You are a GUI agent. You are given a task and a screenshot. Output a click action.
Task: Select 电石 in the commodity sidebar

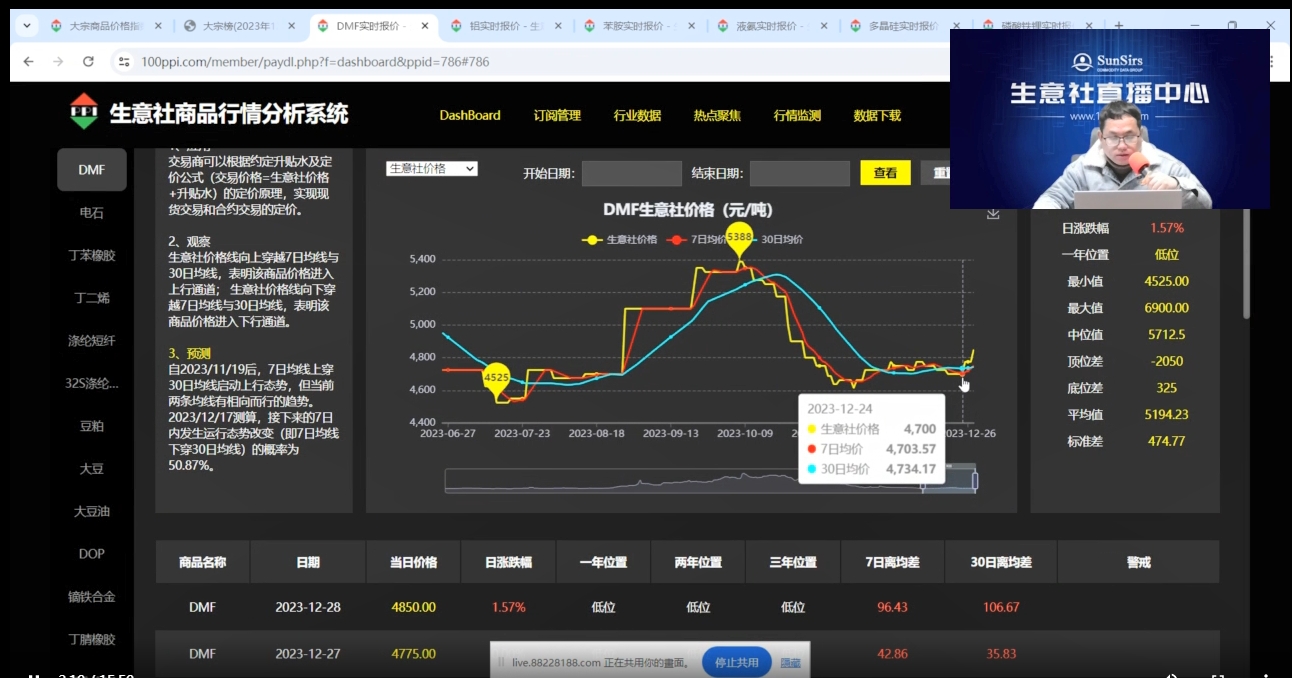pos(92,213)
